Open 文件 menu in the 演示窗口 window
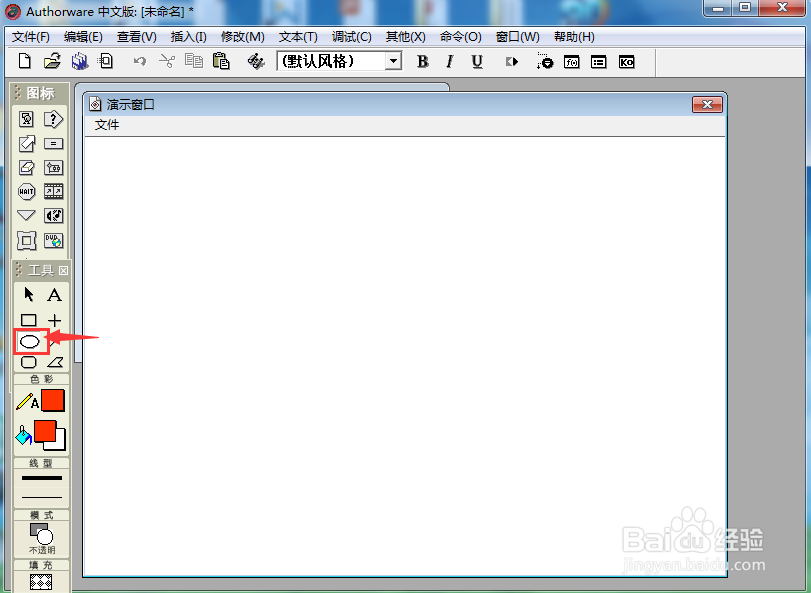Image resolution: width=811 pixels, height=593 pixels. 107,125
